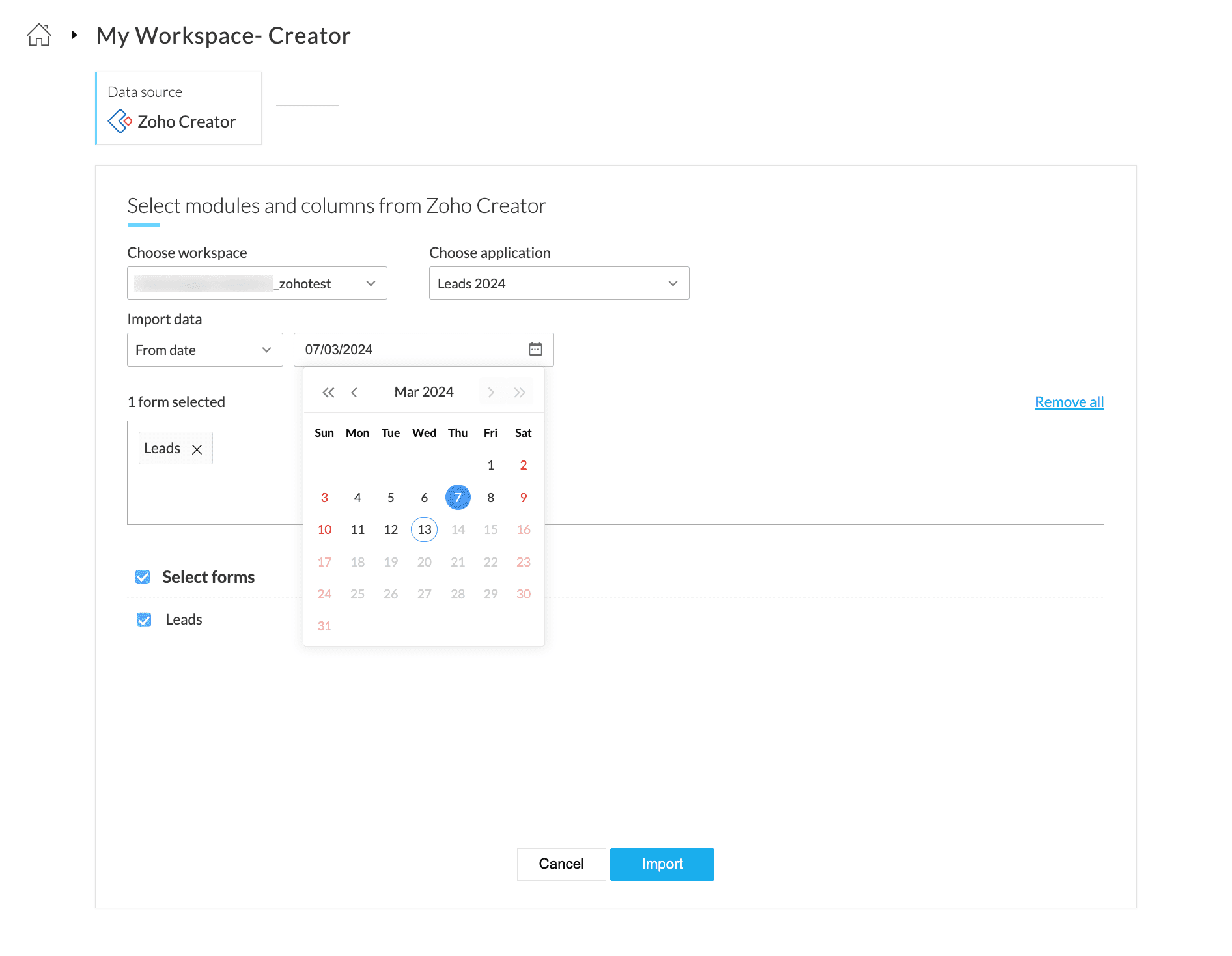Click today's date 13 in calendar
The width and height of the screenshot is (1232, 956).
tap(425, 529)
